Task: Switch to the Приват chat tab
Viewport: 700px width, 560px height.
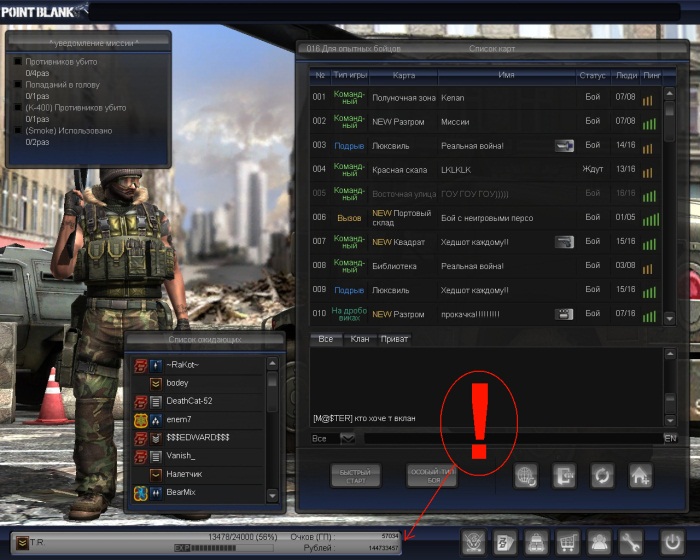Action: tap(394, 339)
